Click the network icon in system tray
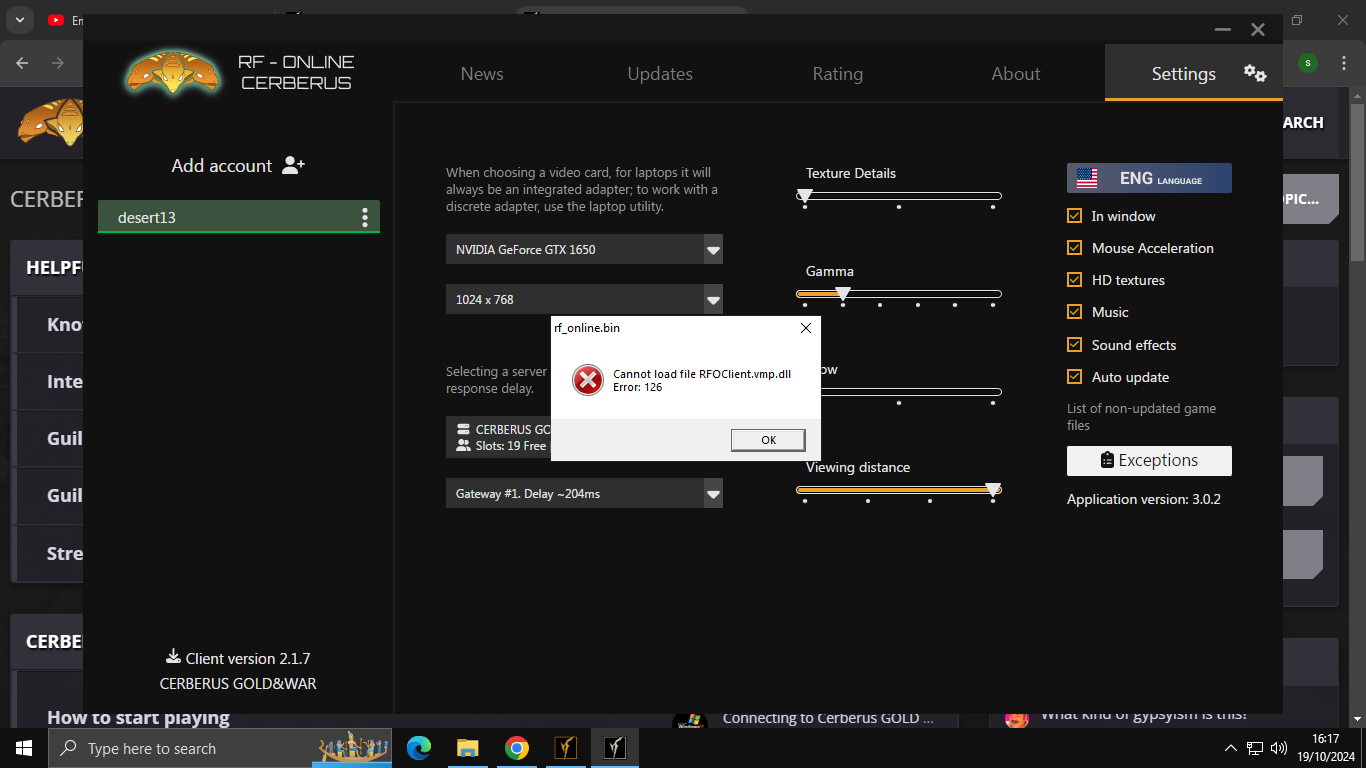 coord(1255,748)
